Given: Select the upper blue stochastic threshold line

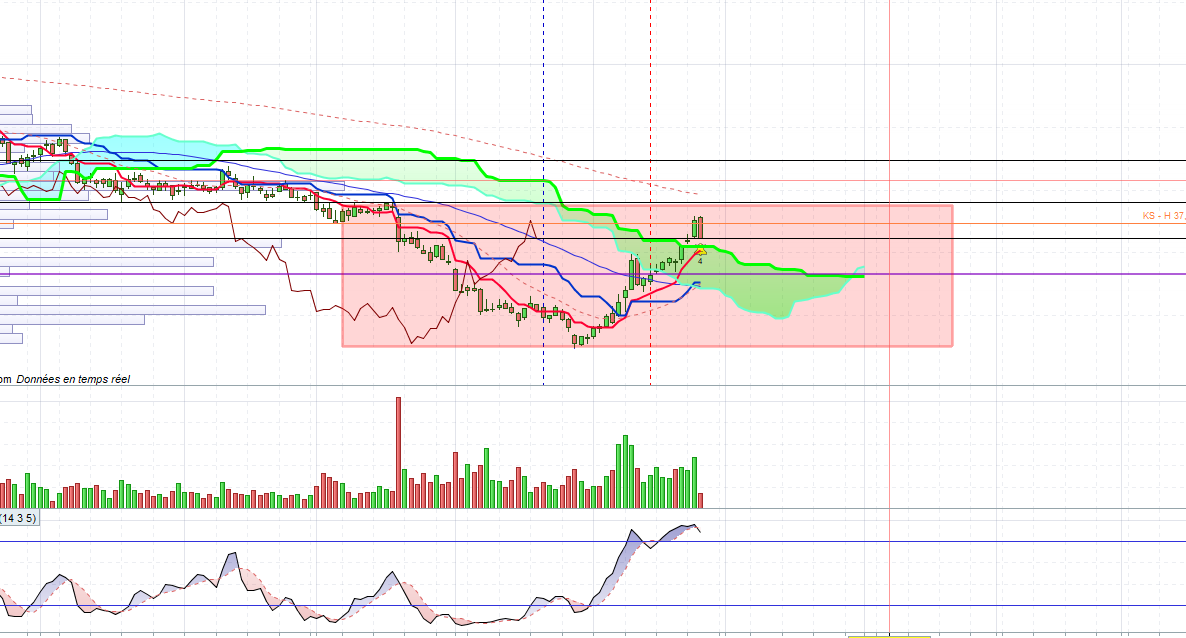Looking at the screenshot, I should tap(593, 542).
